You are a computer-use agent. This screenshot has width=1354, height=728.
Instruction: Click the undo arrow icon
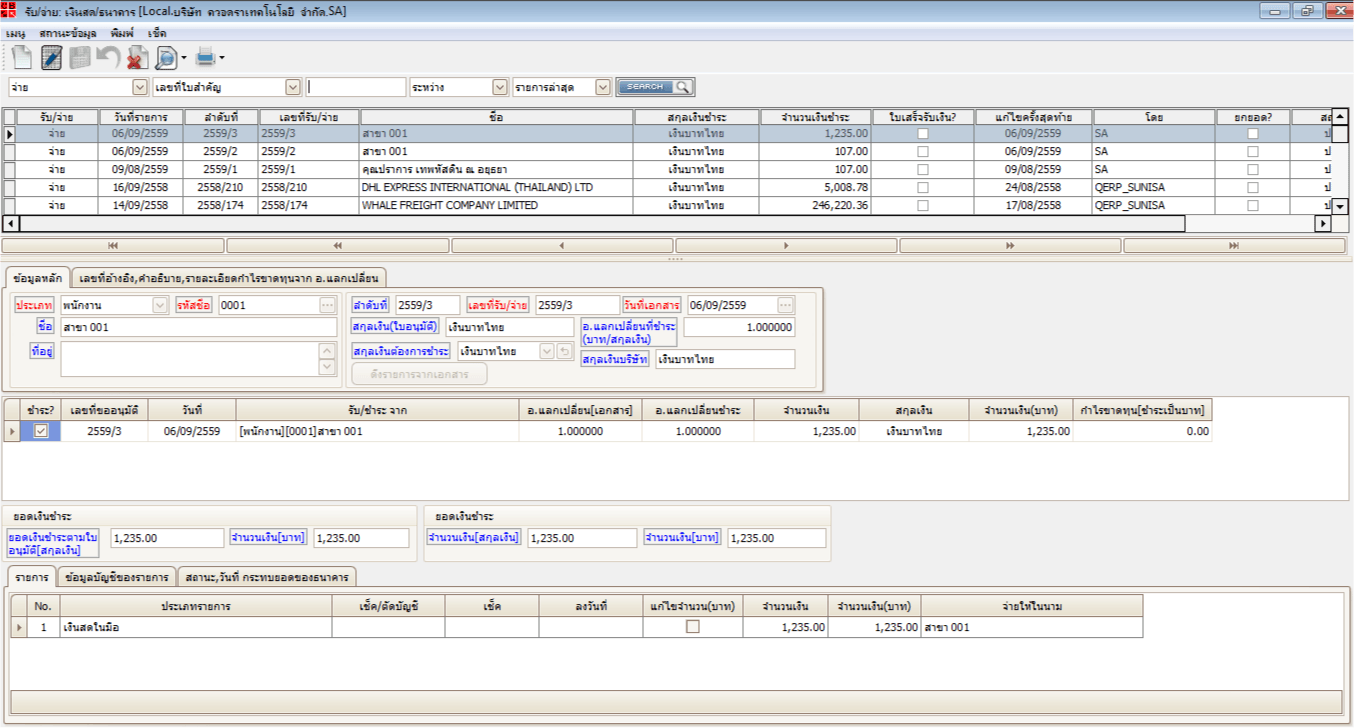[x=108, y=57]
